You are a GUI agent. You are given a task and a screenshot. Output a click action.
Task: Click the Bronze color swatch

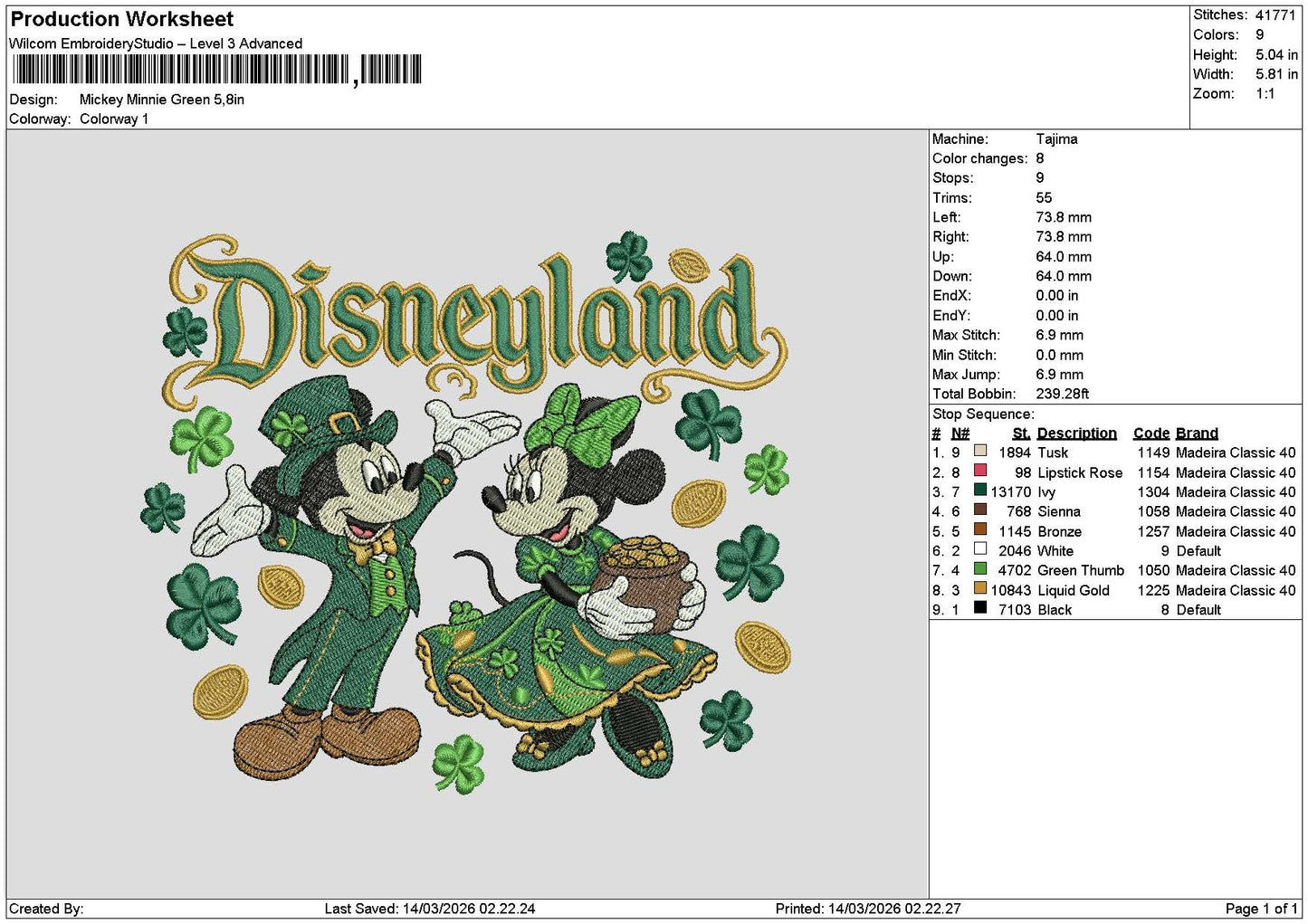click(980, 529)
